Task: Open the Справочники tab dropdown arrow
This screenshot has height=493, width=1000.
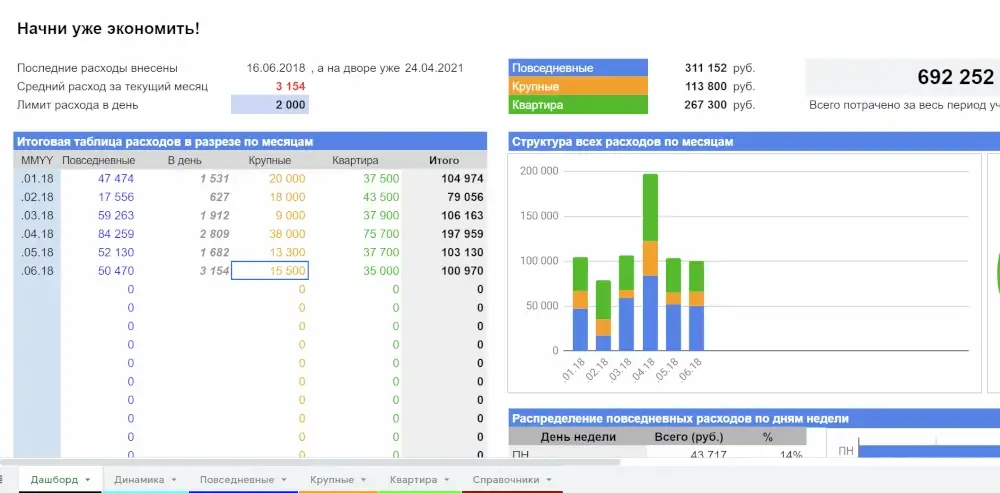Action: tap(548, 480)
